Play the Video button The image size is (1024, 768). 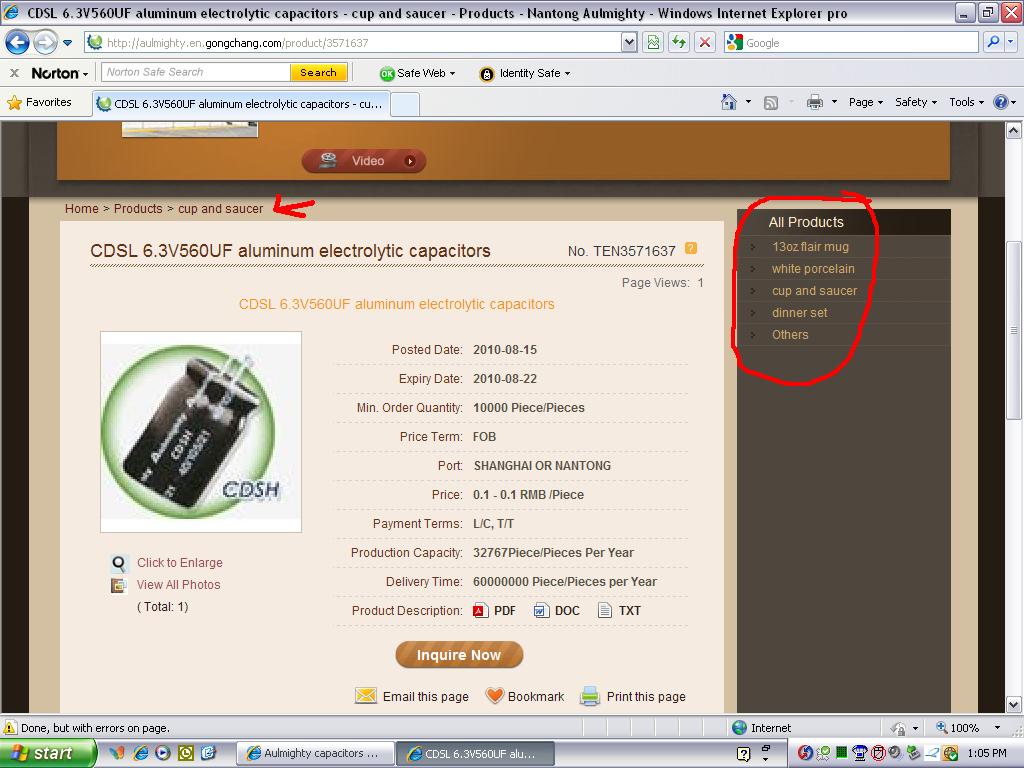pos(364,161)
